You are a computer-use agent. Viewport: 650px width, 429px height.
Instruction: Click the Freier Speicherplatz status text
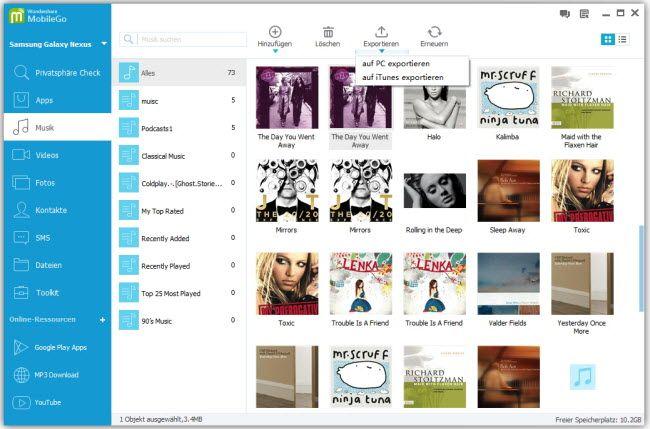coord(598,420)
